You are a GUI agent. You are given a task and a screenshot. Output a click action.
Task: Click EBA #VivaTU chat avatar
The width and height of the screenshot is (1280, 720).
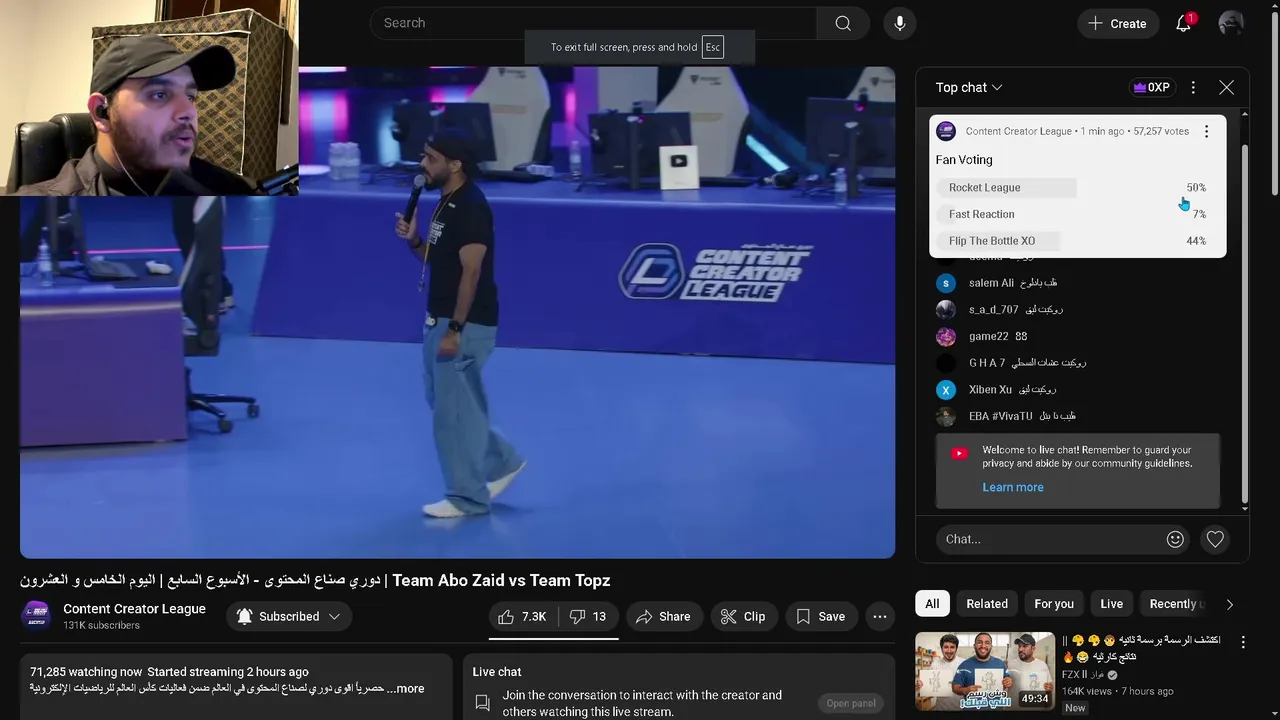pyautogui.click(x=946, y=417)
